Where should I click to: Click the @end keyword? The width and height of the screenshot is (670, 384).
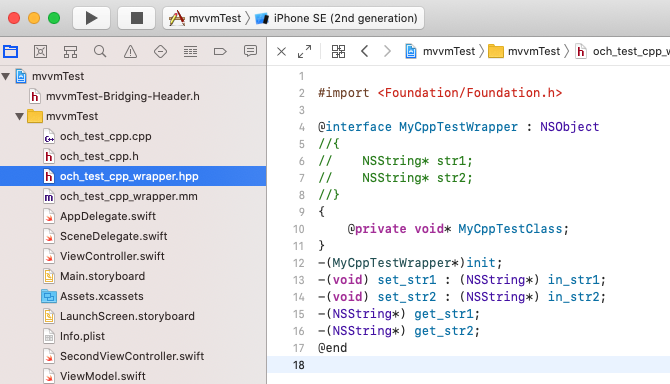tap(332, 348)
